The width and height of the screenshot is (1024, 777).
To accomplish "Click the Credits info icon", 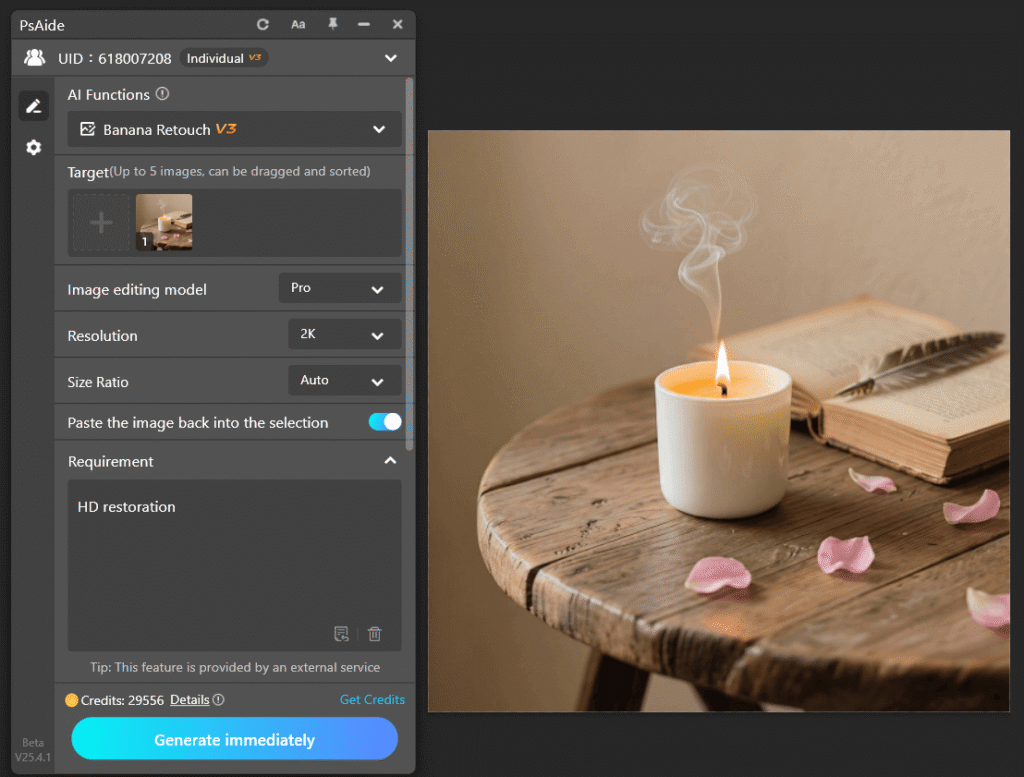I will pyautogui.click(x=218, y=700).
